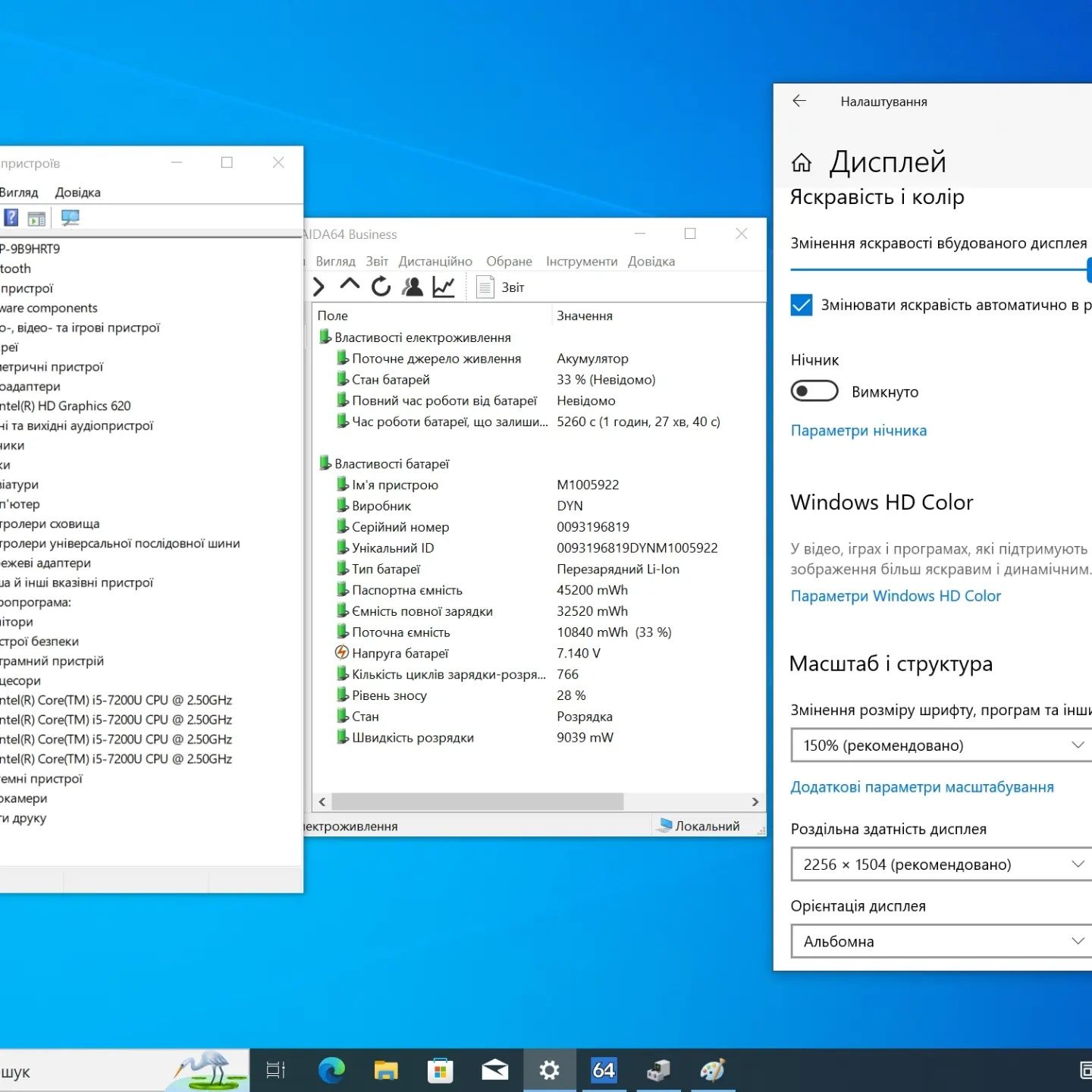Click the taskbar search box
Image resolution: width=1092 pixels, height=1092 pixels.
(124, 1071)
